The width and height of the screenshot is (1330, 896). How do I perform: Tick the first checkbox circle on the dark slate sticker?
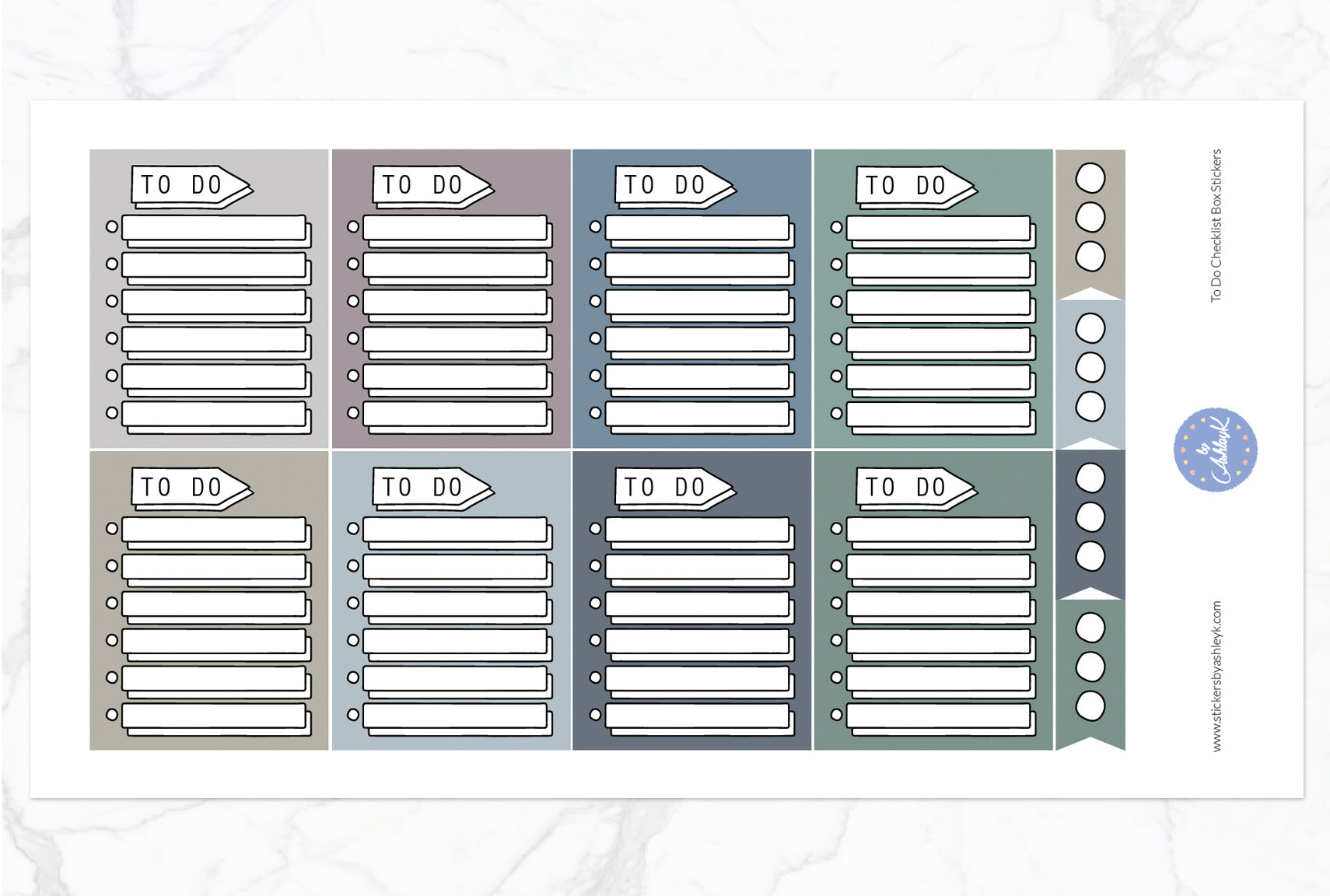(x=595, y=528)
